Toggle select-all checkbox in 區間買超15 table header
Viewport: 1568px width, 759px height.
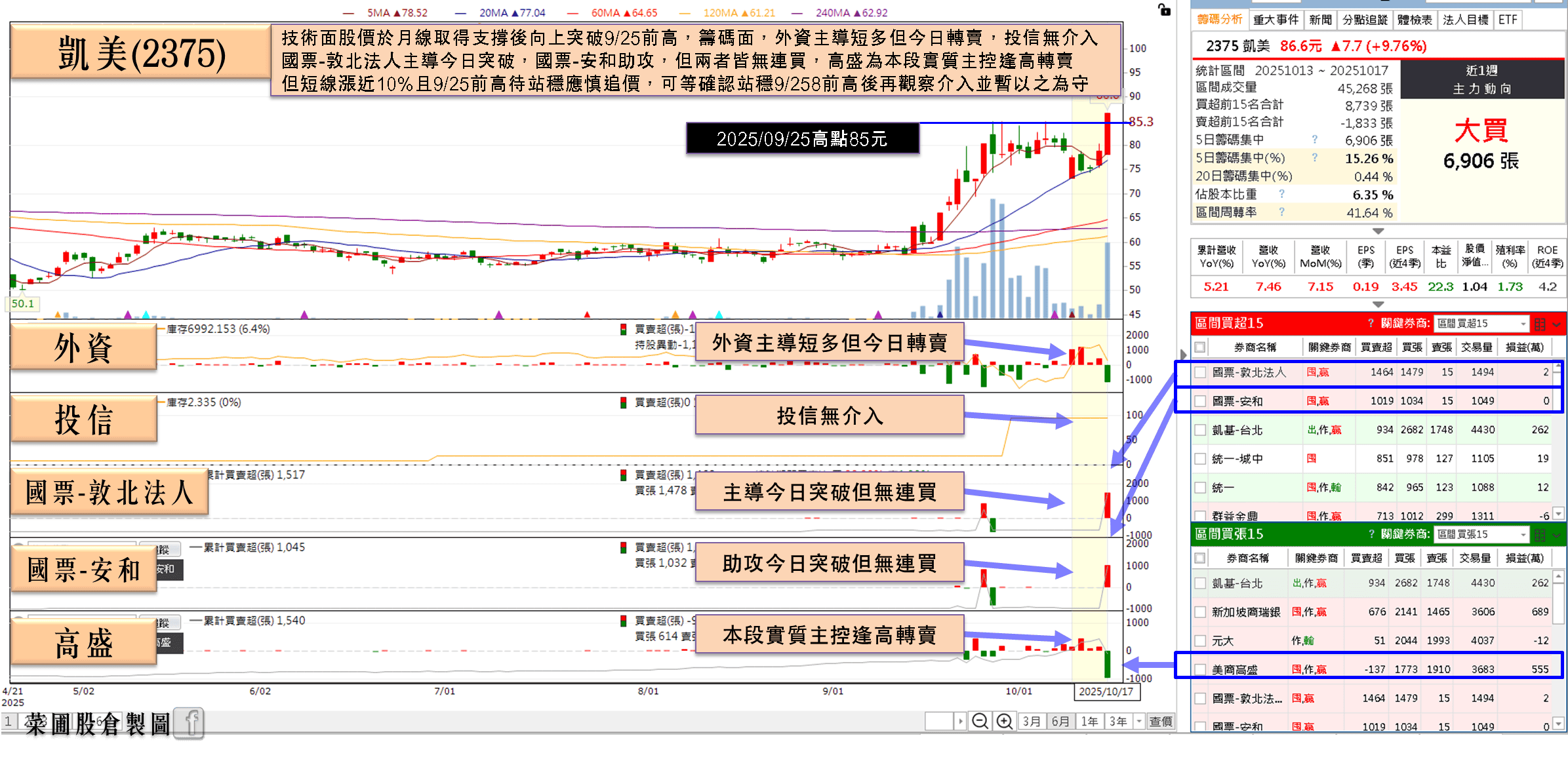(1200, 347)
